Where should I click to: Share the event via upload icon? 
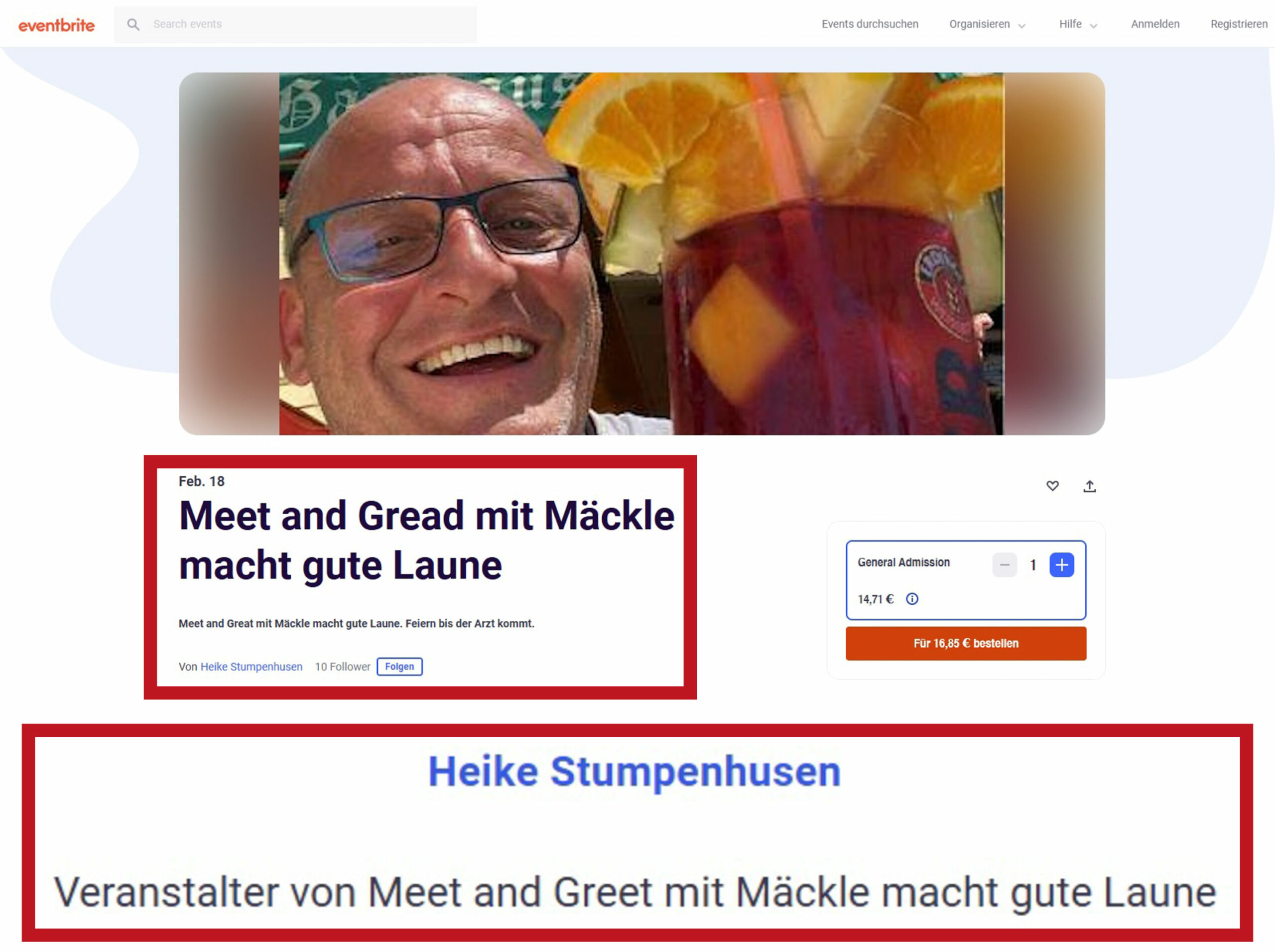tap(1089, 486)
